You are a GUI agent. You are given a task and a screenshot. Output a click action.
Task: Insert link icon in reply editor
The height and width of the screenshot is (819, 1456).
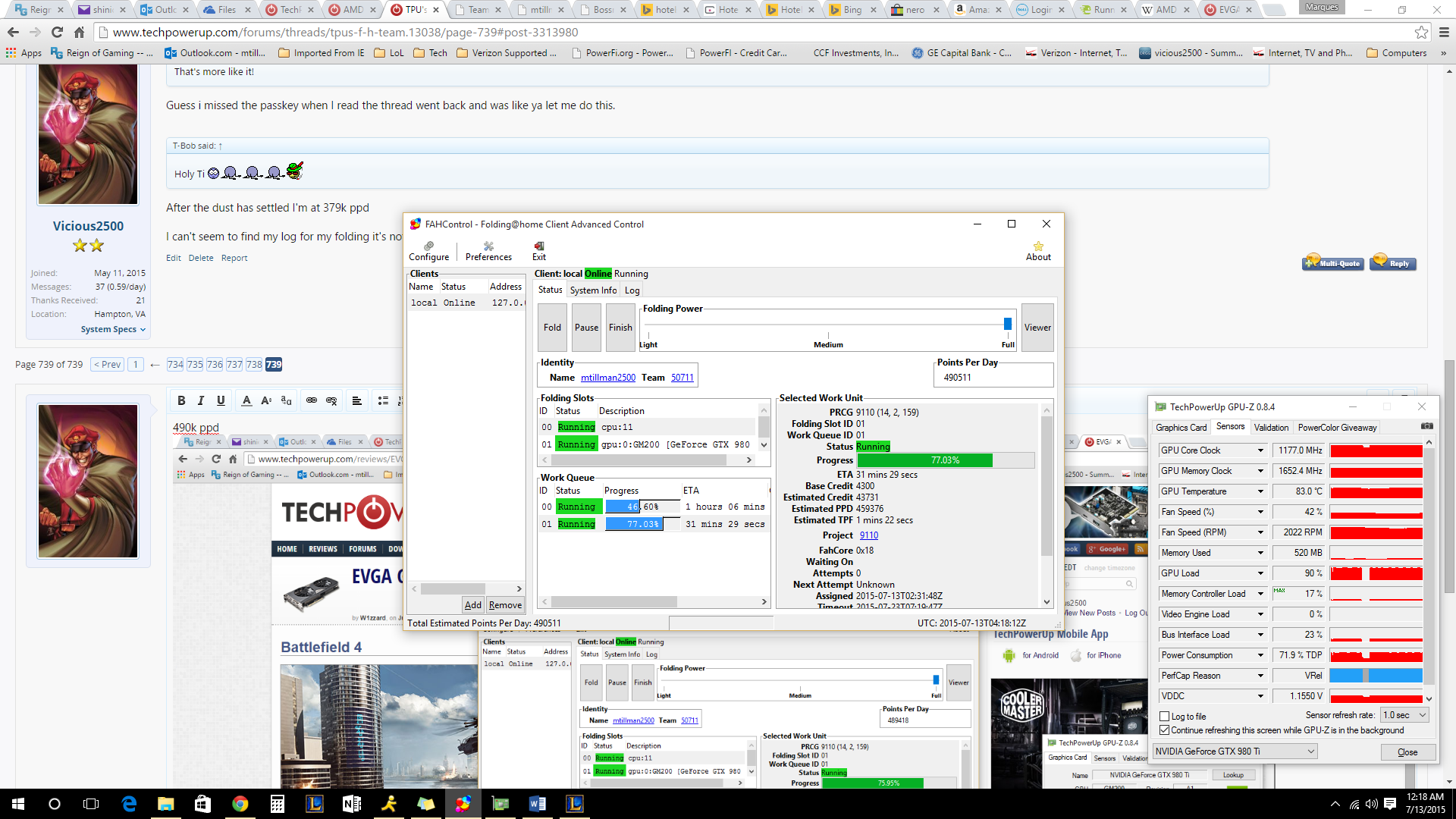(312, 400)
